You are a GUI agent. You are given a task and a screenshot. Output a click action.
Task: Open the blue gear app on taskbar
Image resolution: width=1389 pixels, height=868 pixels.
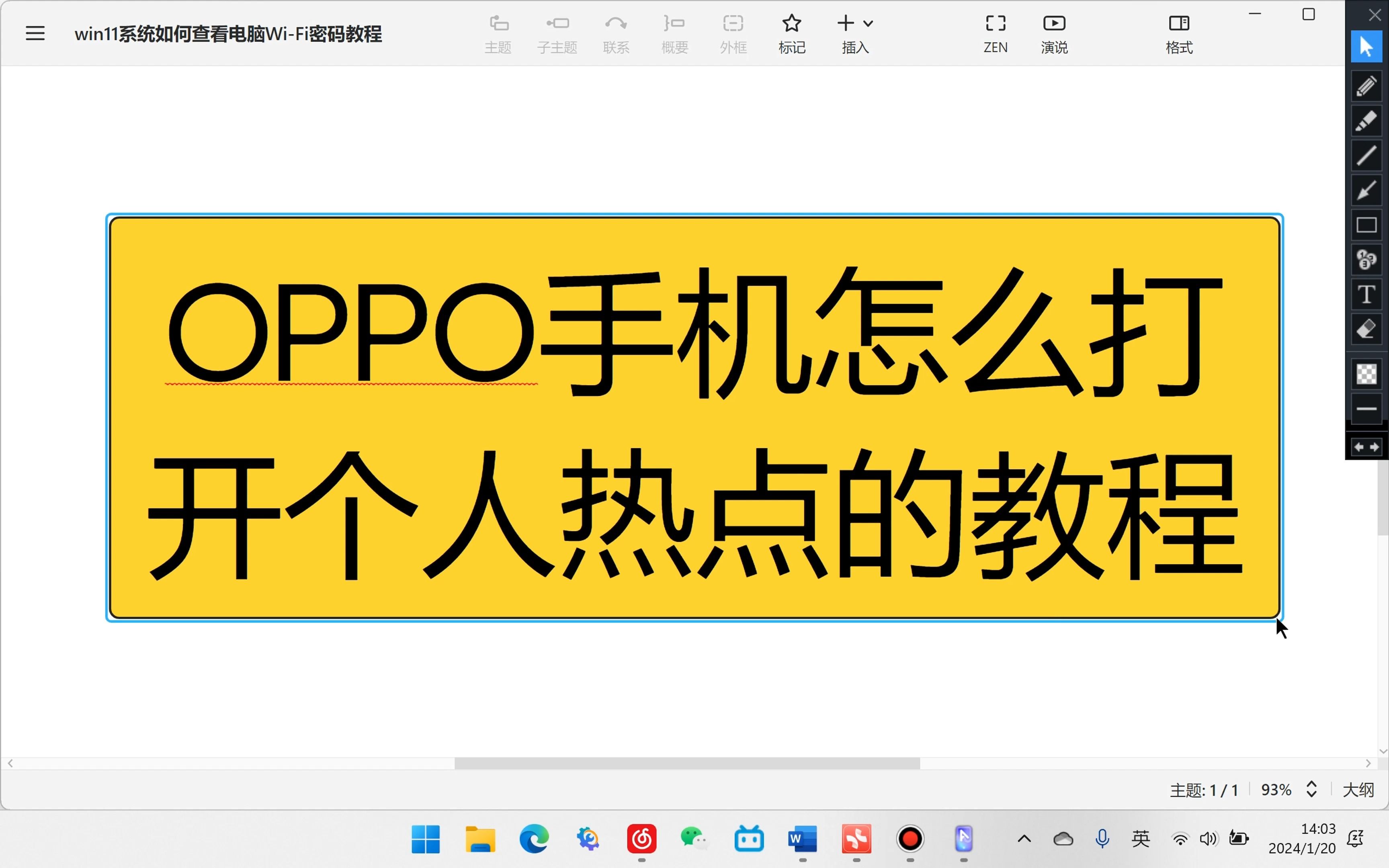point(588,839)
